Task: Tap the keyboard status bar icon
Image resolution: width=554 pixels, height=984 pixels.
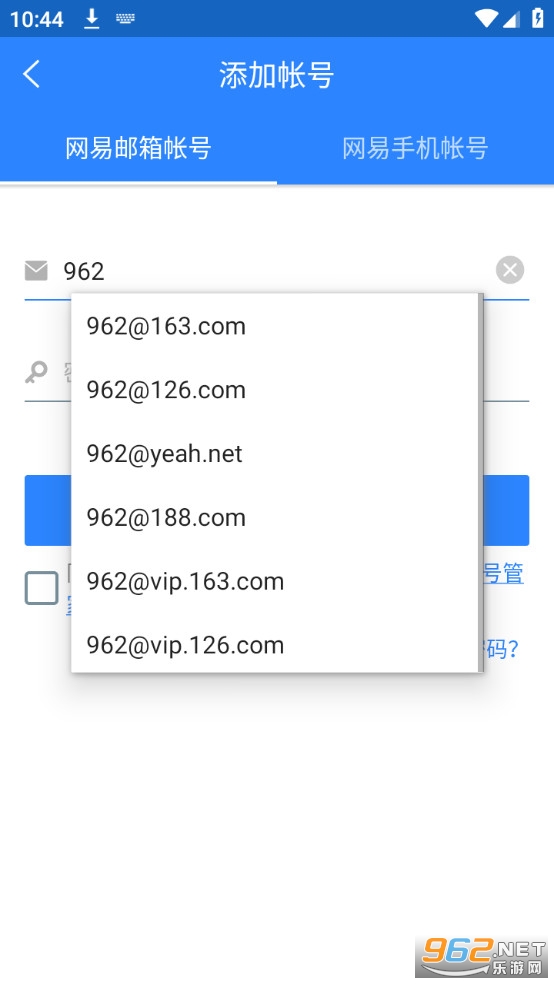Action: point(125,19)
